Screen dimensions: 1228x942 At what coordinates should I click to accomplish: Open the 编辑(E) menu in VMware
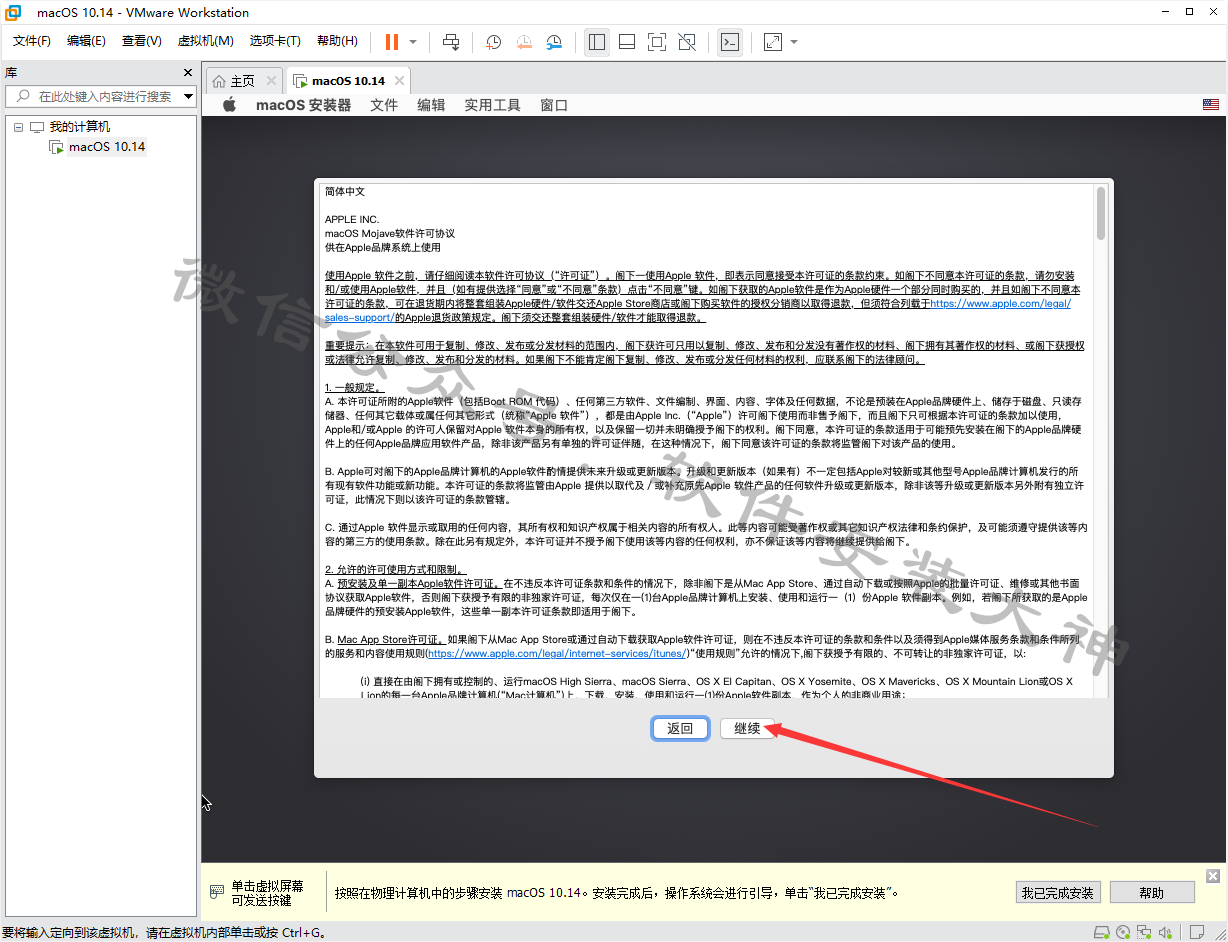coord(86,41)
